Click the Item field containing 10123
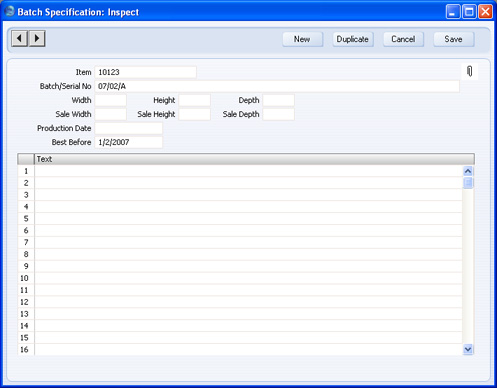 (x=146, y=72)
